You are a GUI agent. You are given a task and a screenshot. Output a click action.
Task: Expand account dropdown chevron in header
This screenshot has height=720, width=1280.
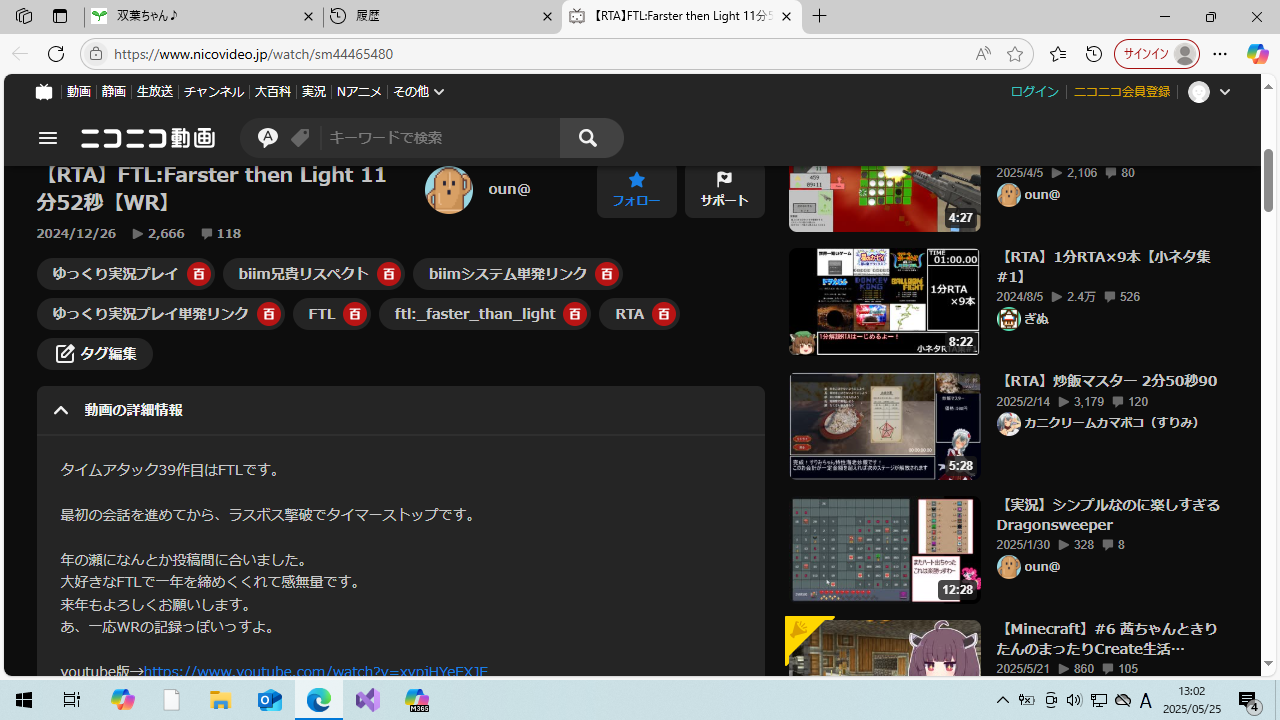1224,92
